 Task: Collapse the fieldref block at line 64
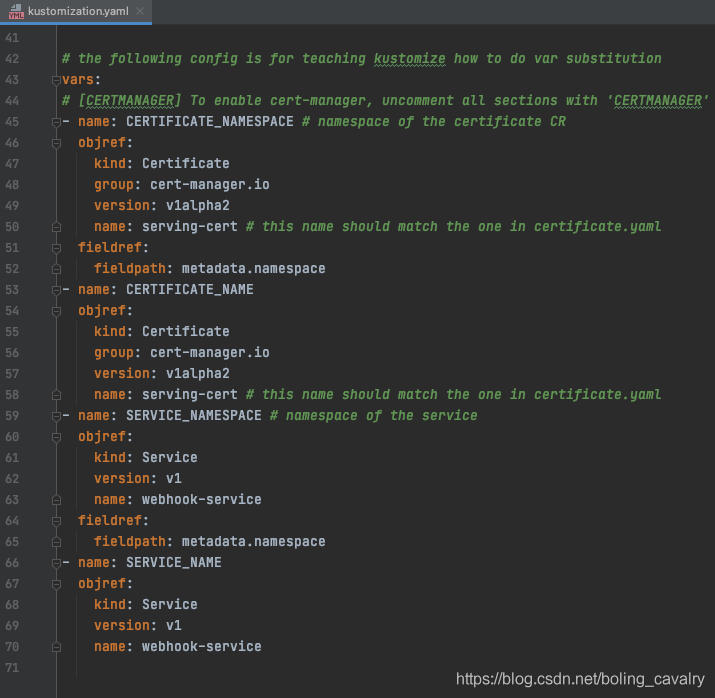tap(56, 521)
